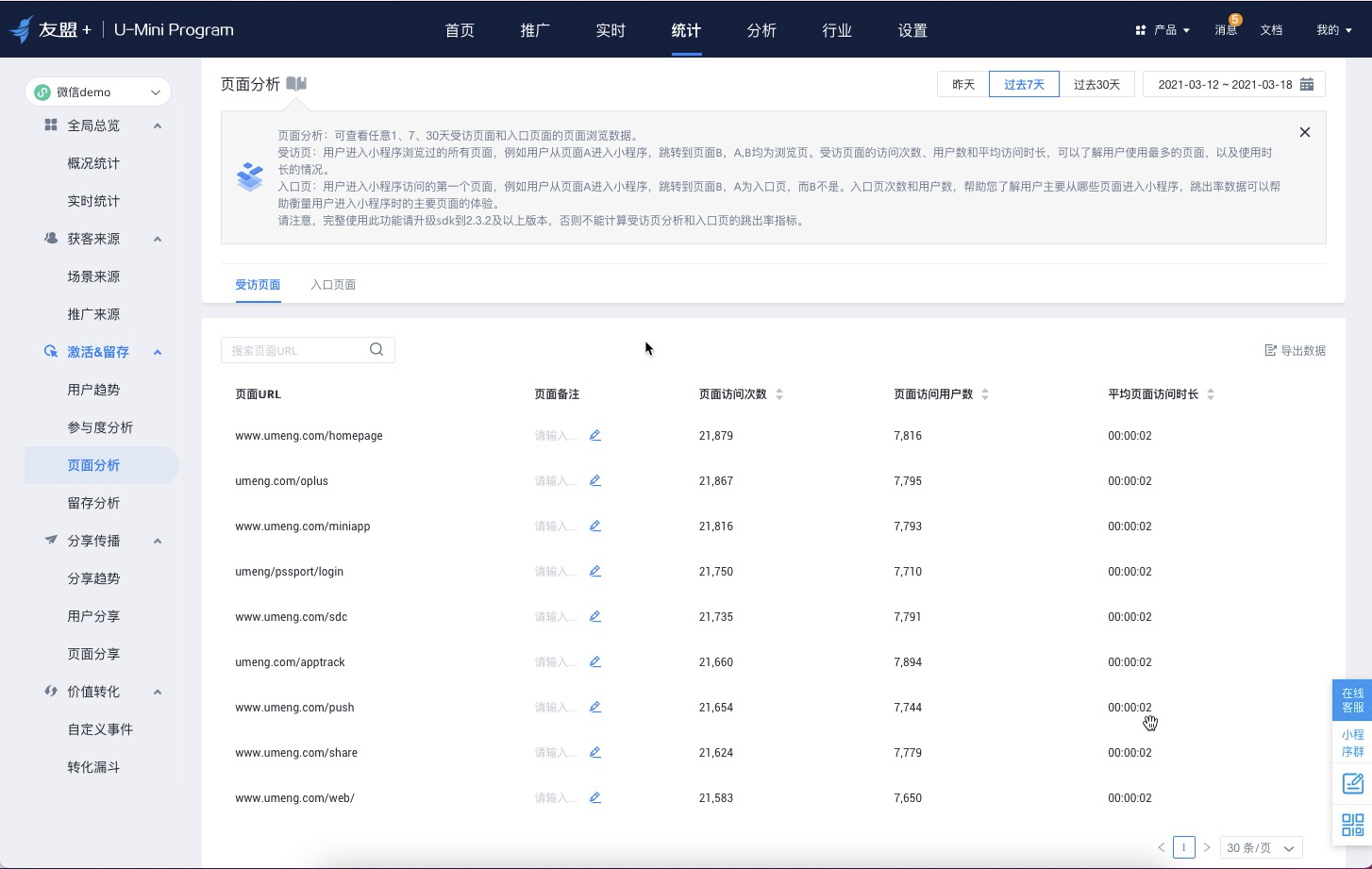This screenshot has height=869, width=1372.
Task: Collapse the 分享传播 section
Action: point(158,541)
